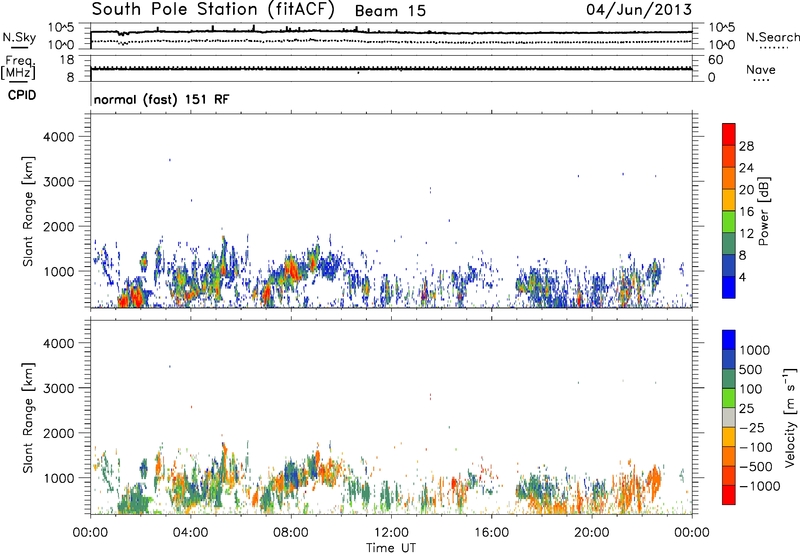Click the 20–24 dB orange power colorbar segment
Viewport: 800px width, 554px height.
pos(729,179)
